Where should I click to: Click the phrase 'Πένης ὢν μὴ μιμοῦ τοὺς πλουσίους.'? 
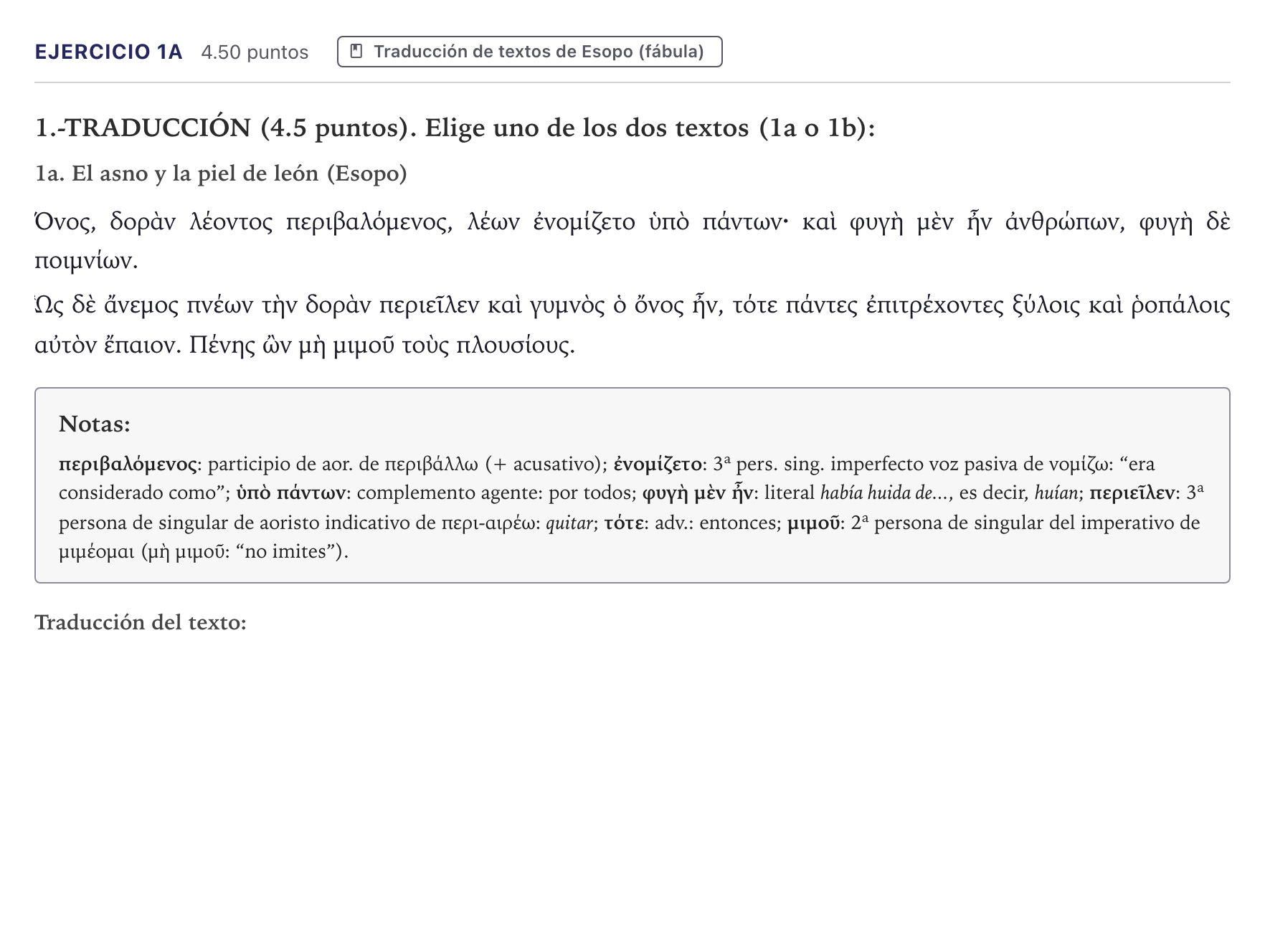(382, 346)
